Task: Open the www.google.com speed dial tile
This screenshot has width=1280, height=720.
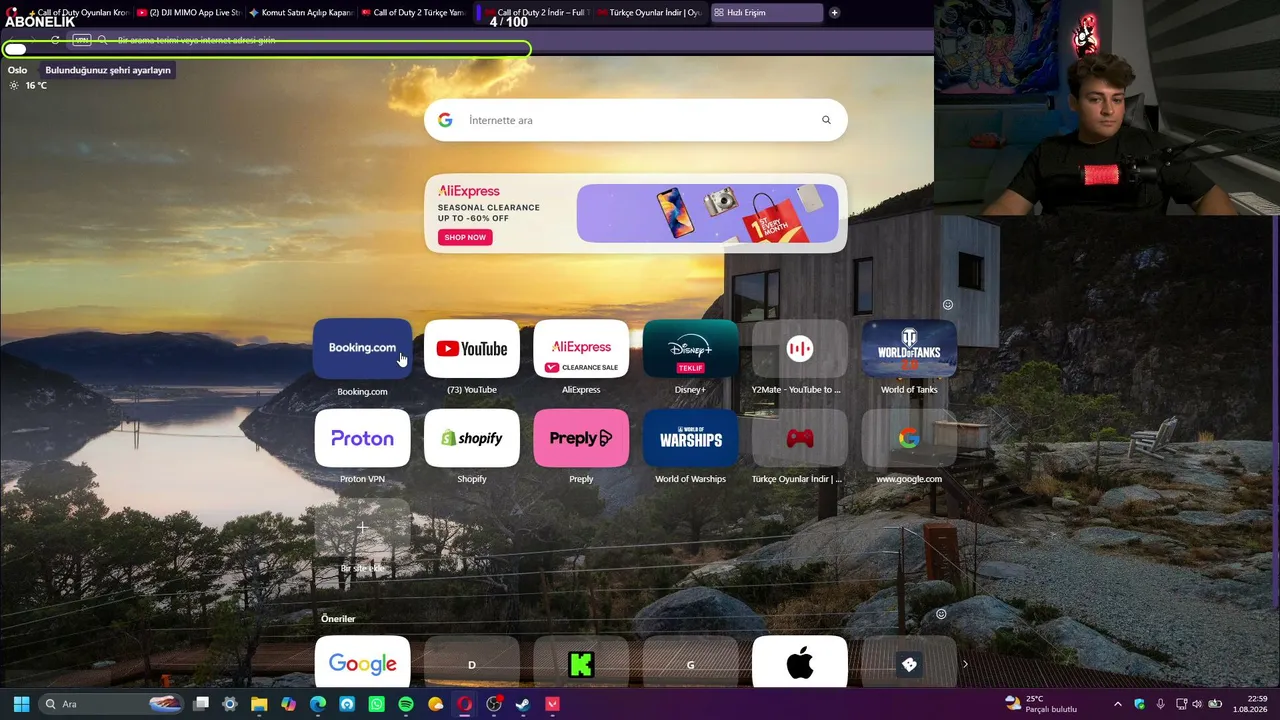Action: [909, 438]
